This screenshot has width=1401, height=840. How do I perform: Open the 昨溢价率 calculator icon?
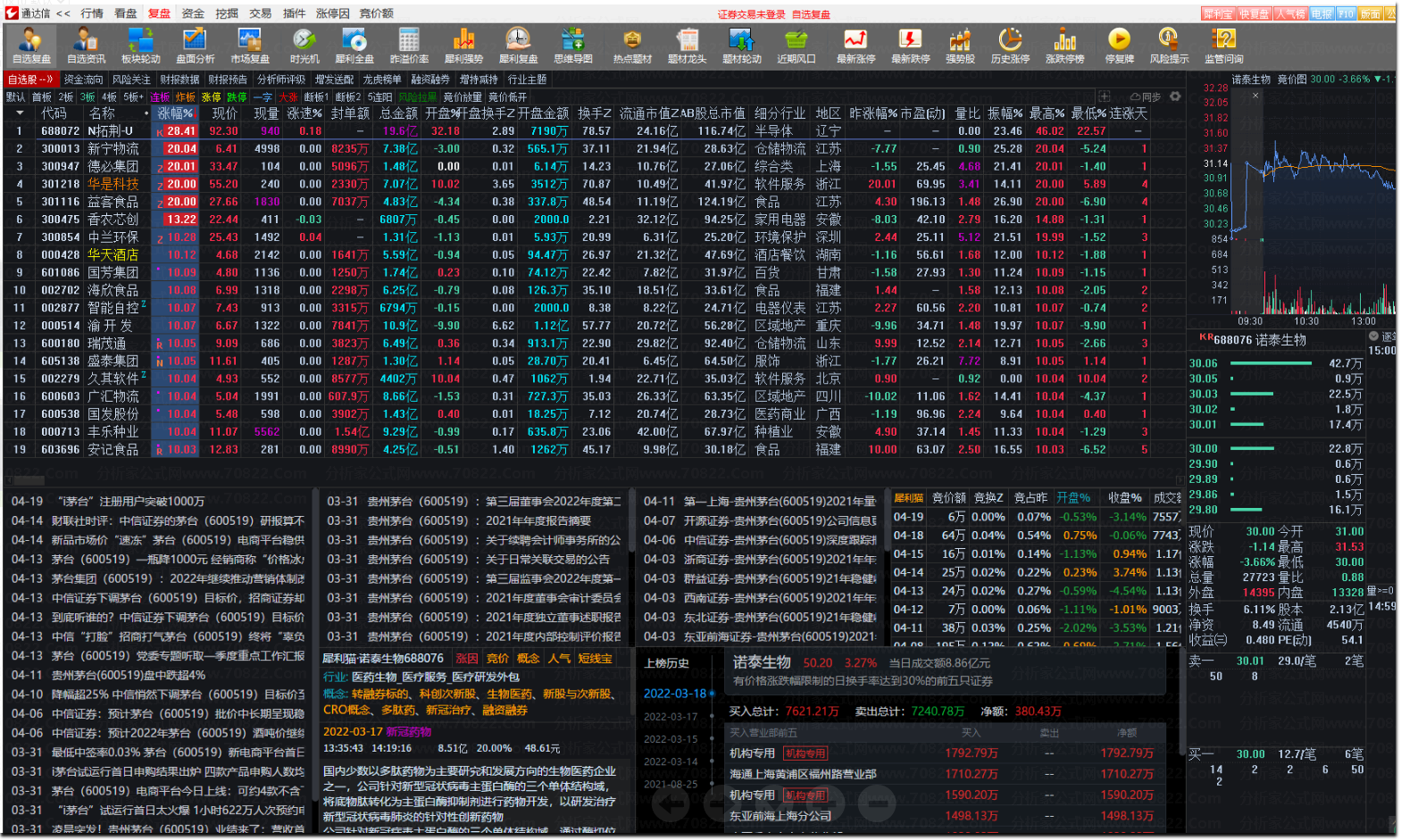pyautogui.click(x=409, y=46)
